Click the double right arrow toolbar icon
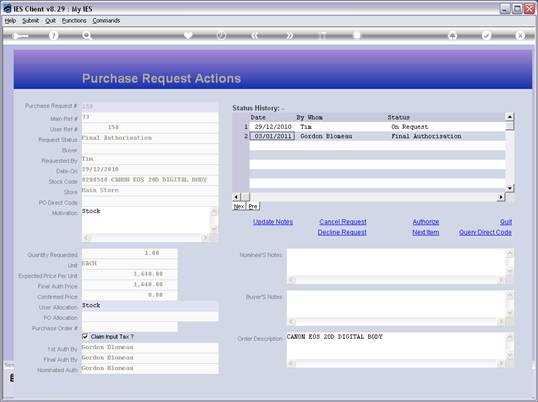Viewport: 538px width, 402px height. click(x=290, y=35)
